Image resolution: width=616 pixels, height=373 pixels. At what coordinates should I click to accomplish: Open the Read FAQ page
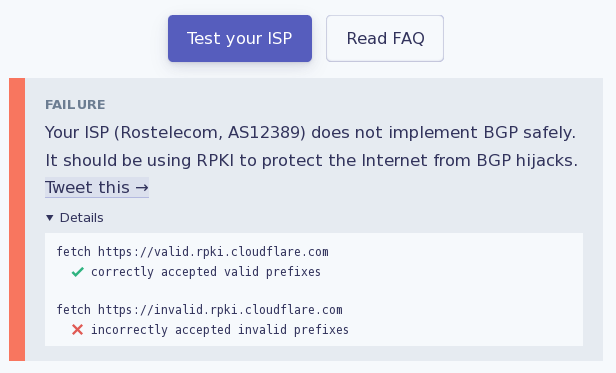[x=385, y=39]
